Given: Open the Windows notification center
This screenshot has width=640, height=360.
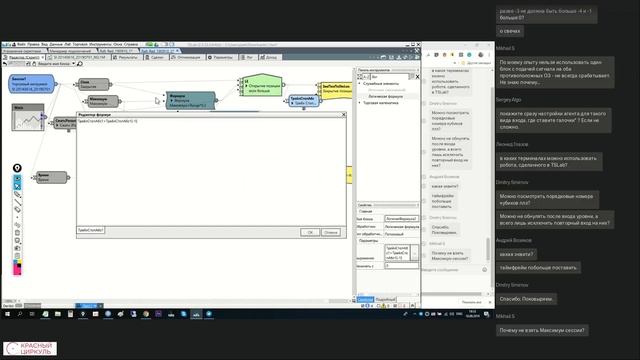Looking at the screenshot, I should (x=487, y=314).
